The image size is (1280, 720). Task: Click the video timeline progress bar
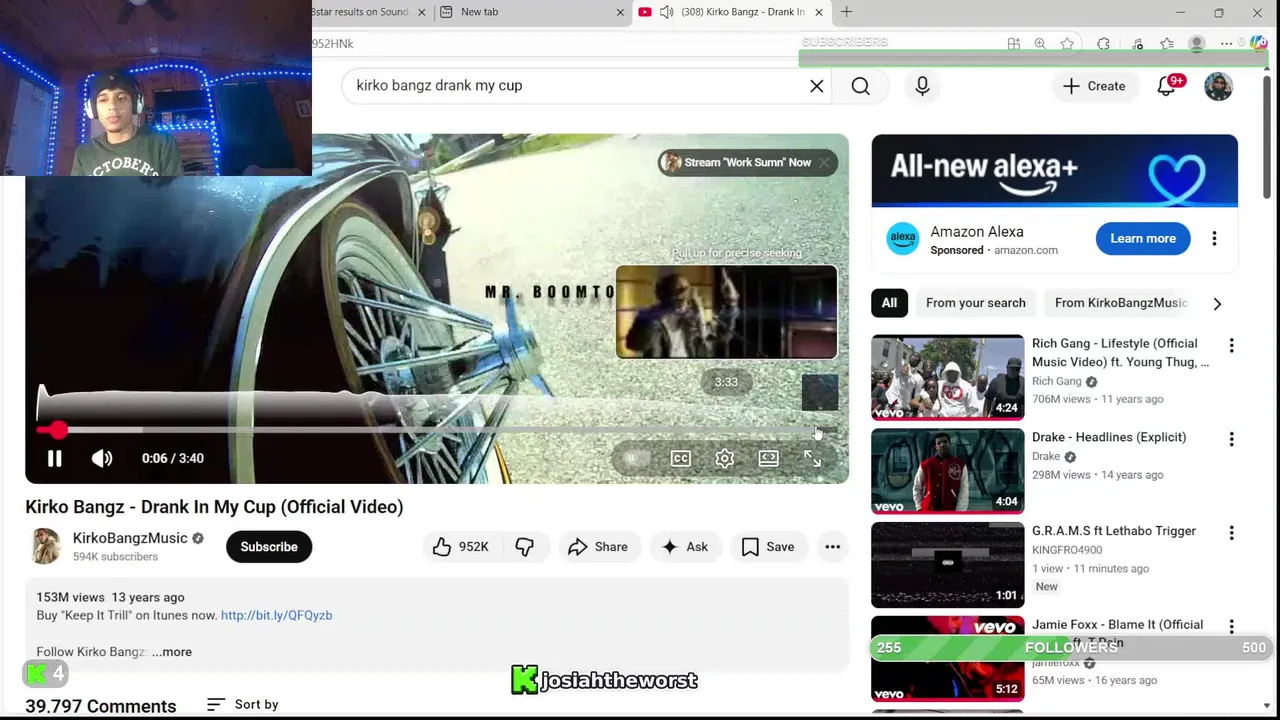click(437, 430)
